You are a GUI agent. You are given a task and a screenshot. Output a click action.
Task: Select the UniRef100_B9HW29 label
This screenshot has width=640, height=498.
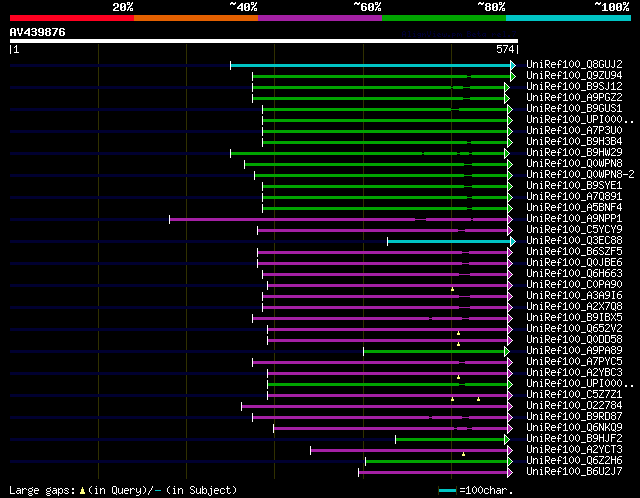[x=574, y=153]
